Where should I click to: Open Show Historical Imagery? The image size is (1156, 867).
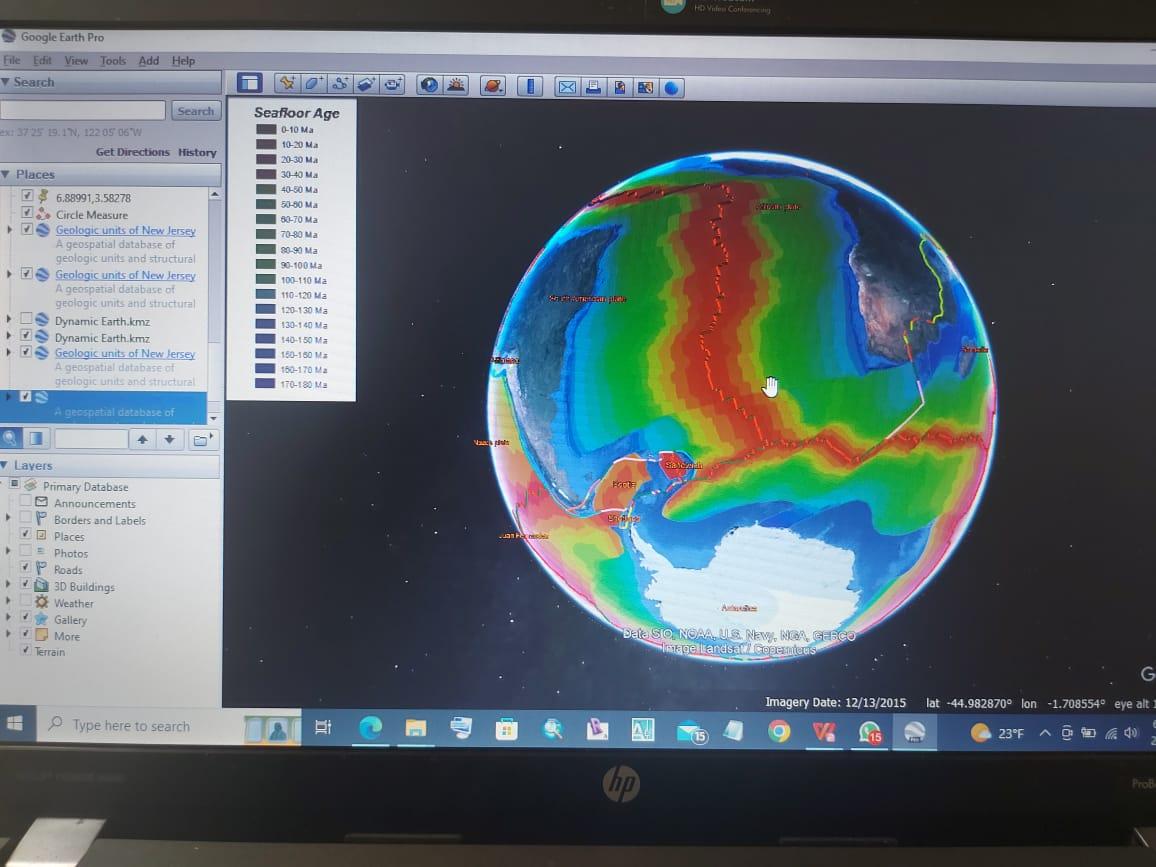431,84
